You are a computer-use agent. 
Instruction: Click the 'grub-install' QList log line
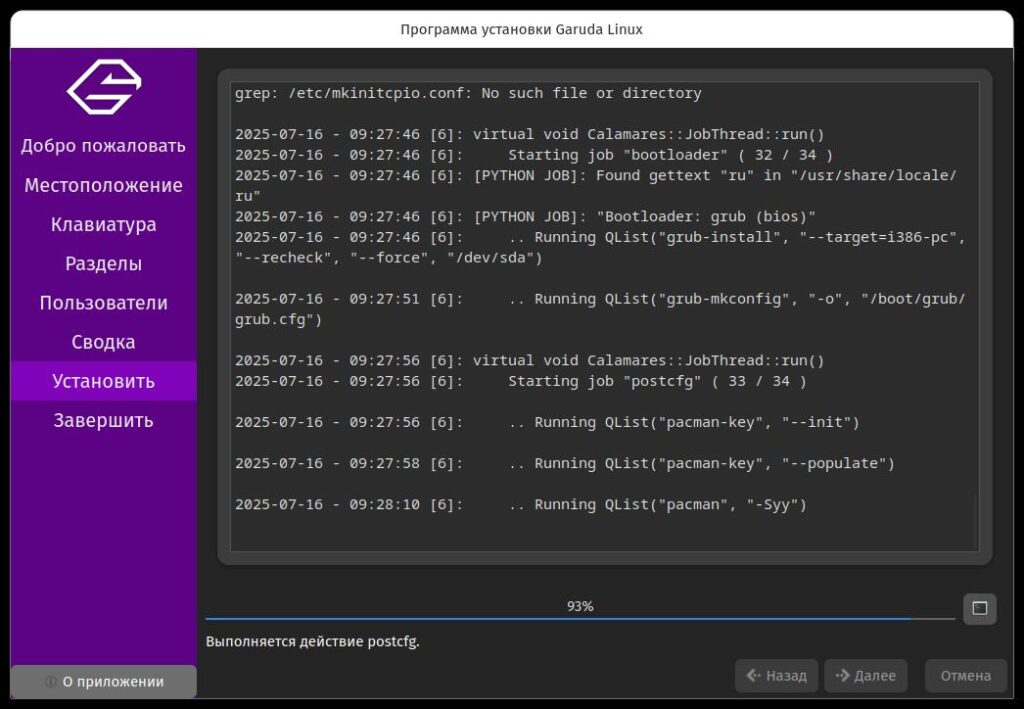600,247
